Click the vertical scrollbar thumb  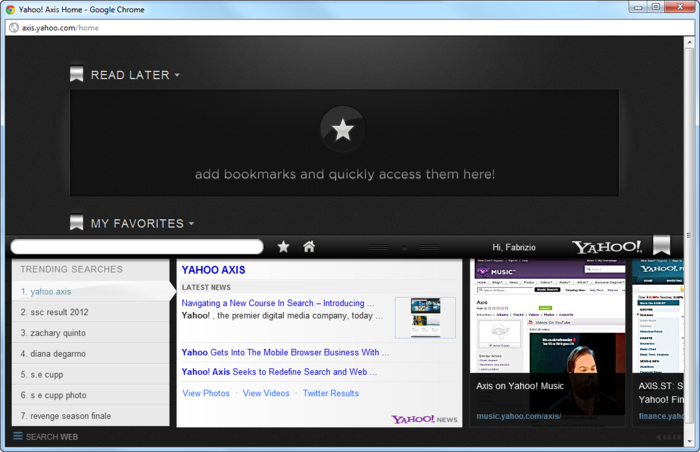click(689, 235)
